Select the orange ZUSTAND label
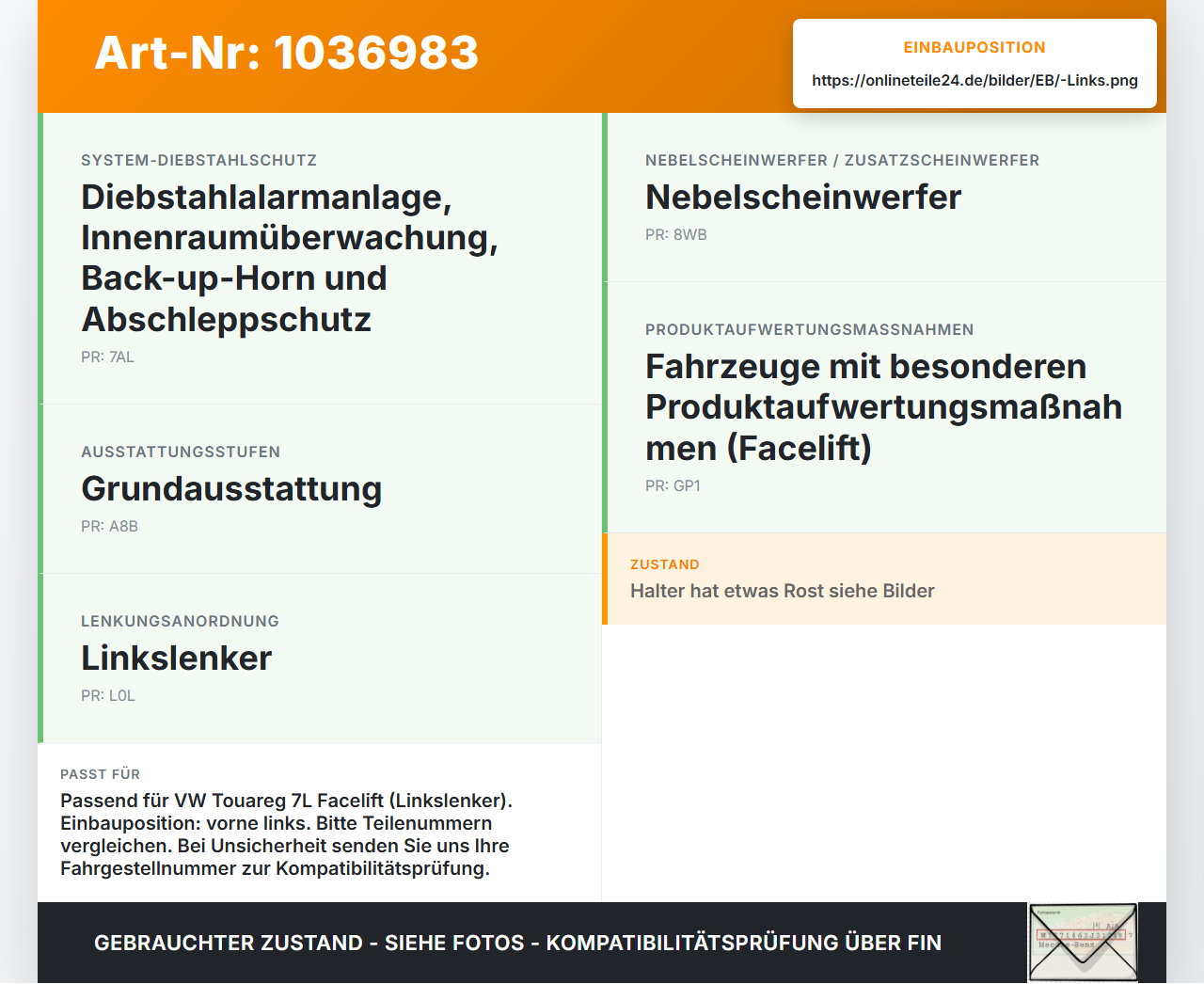The width and height of the screenshot is (1204, 984). (x=665, y=564)
